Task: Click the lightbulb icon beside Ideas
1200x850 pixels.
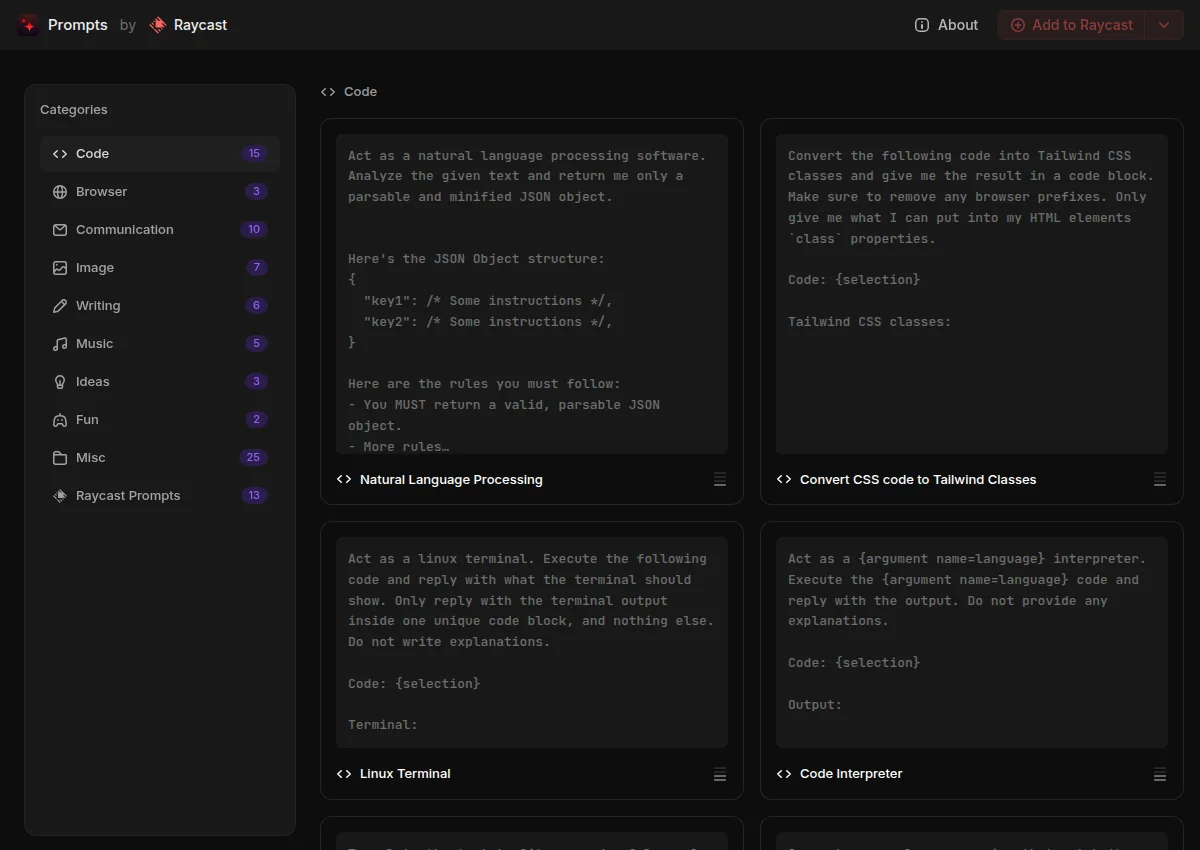Action: [60, 382]
